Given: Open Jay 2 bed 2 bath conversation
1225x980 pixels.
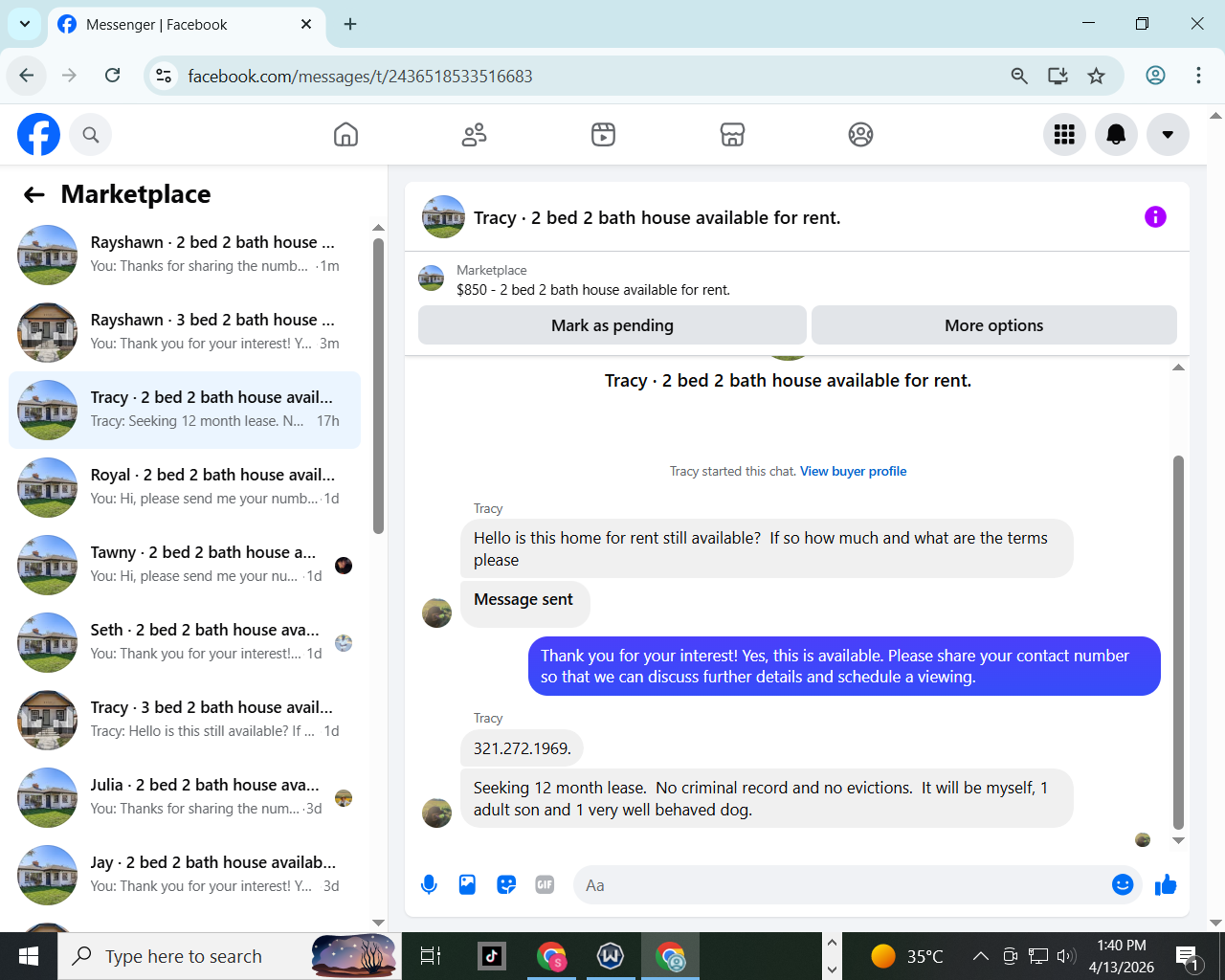Looking at the screenshot, I should click(x=185, y=875).
